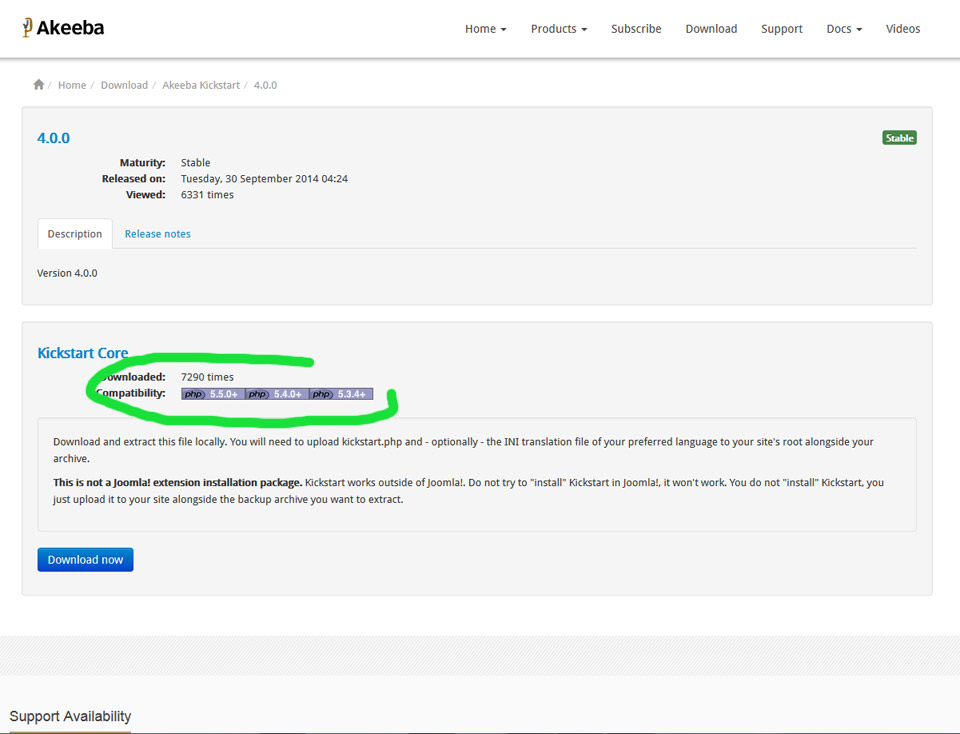Click the 'Support Availability' heading
The image size is (960, 734).
(x=70, y=716)
